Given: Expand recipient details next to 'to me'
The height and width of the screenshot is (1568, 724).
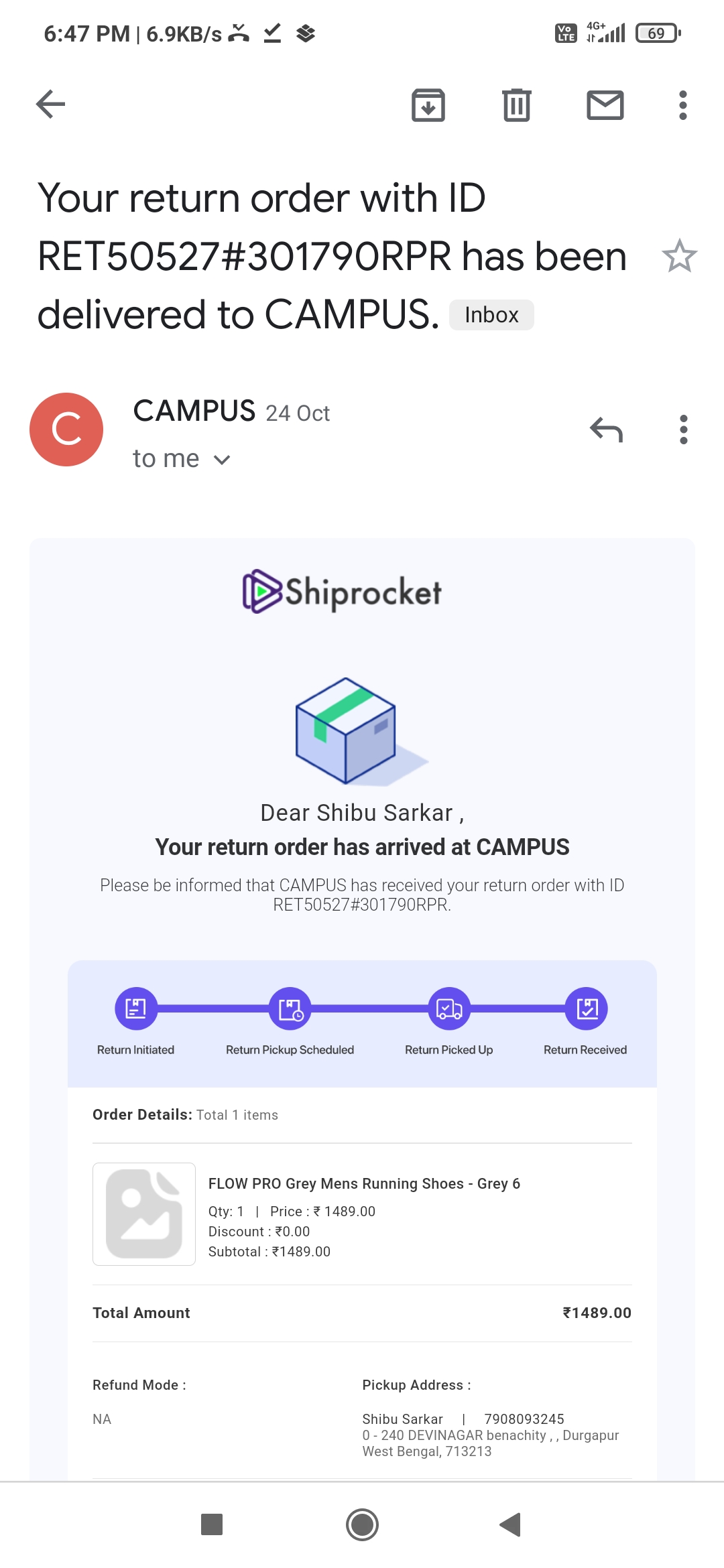Looking at the screenshot, I should (x=222, y=460).
